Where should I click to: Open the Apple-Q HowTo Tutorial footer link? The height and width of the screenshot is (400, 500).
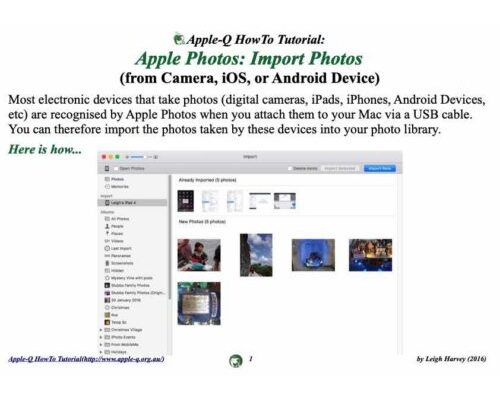(x=86, y=359)
